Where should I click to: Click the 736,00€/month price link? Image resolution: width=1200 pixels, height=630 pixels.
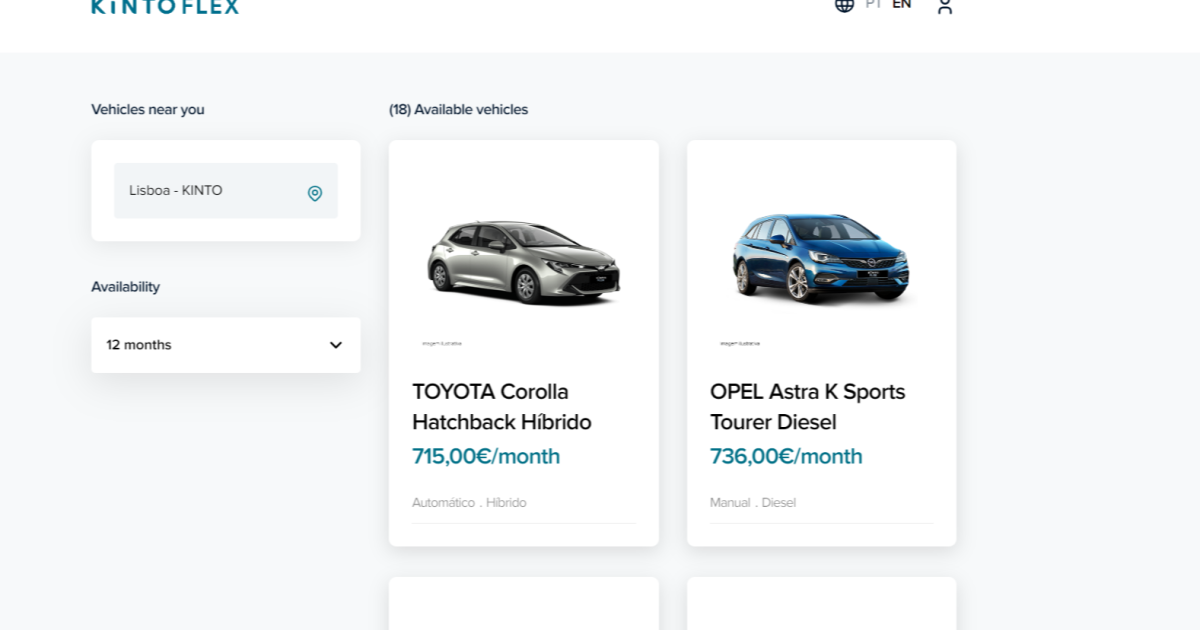(x=785, y=456)
